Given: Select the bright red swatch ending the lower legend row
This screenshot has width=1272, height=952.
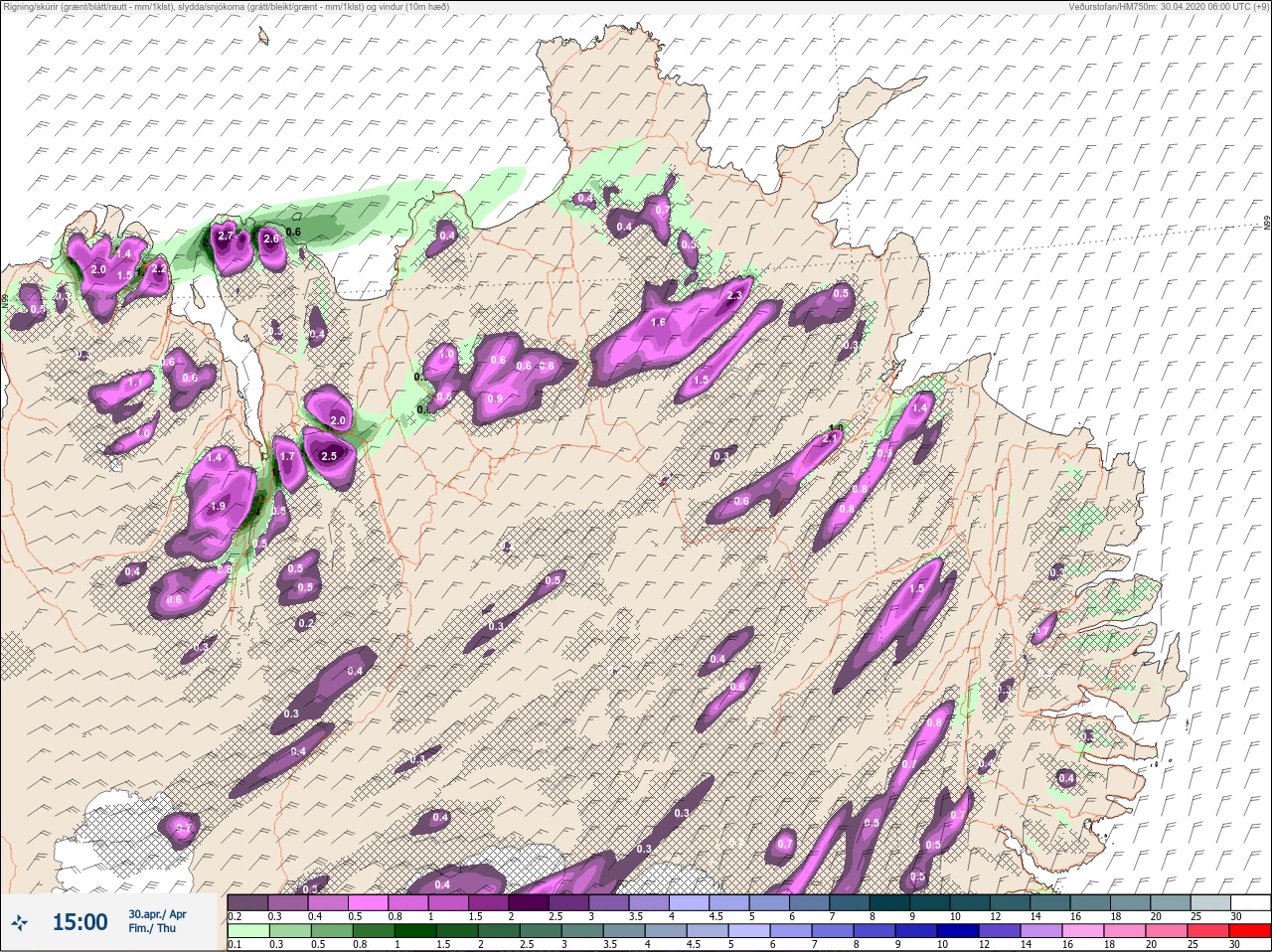Looking at the screenshot, I should point(1249,931).
